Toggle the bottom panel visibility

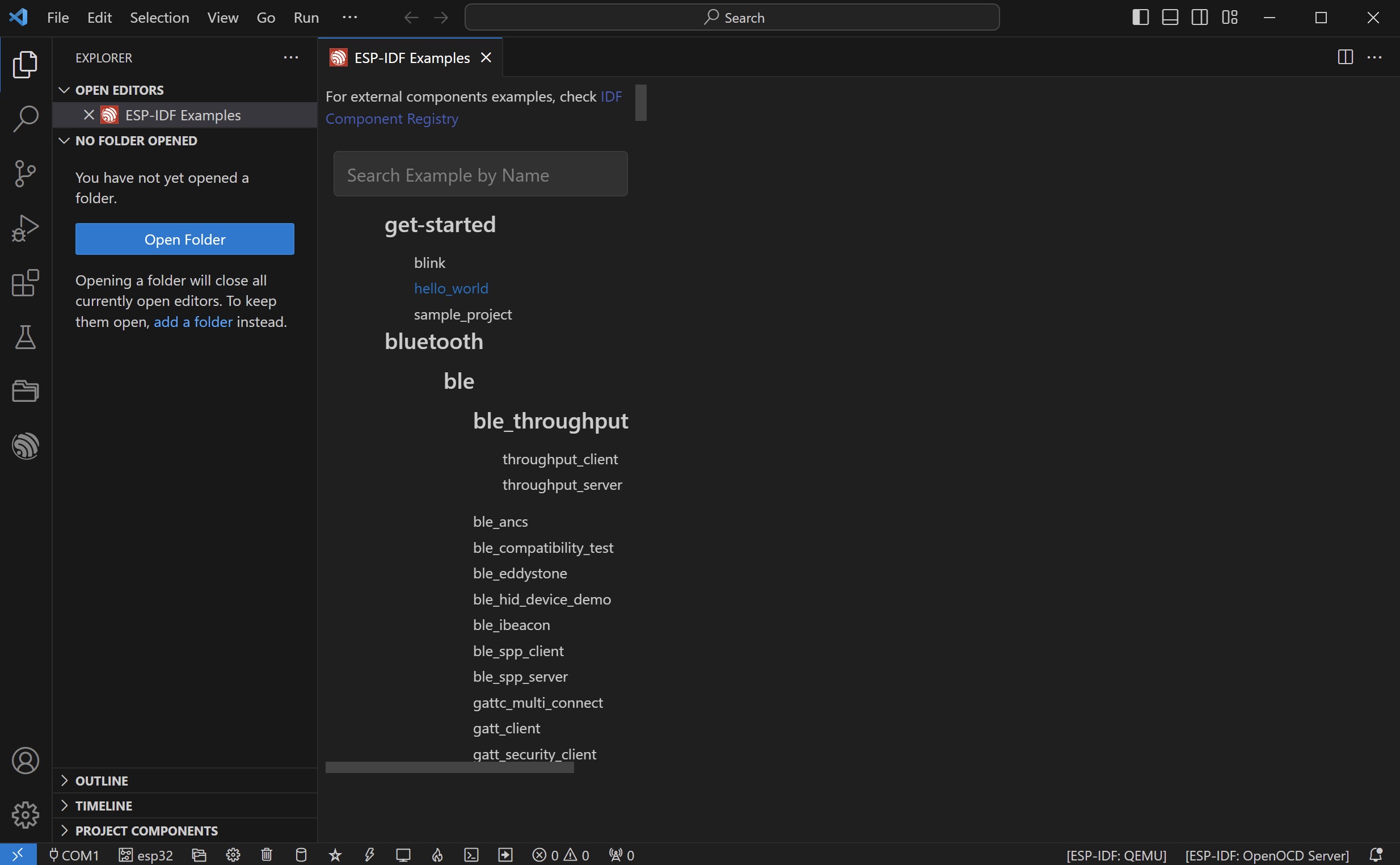click(x=1170, y=18)
